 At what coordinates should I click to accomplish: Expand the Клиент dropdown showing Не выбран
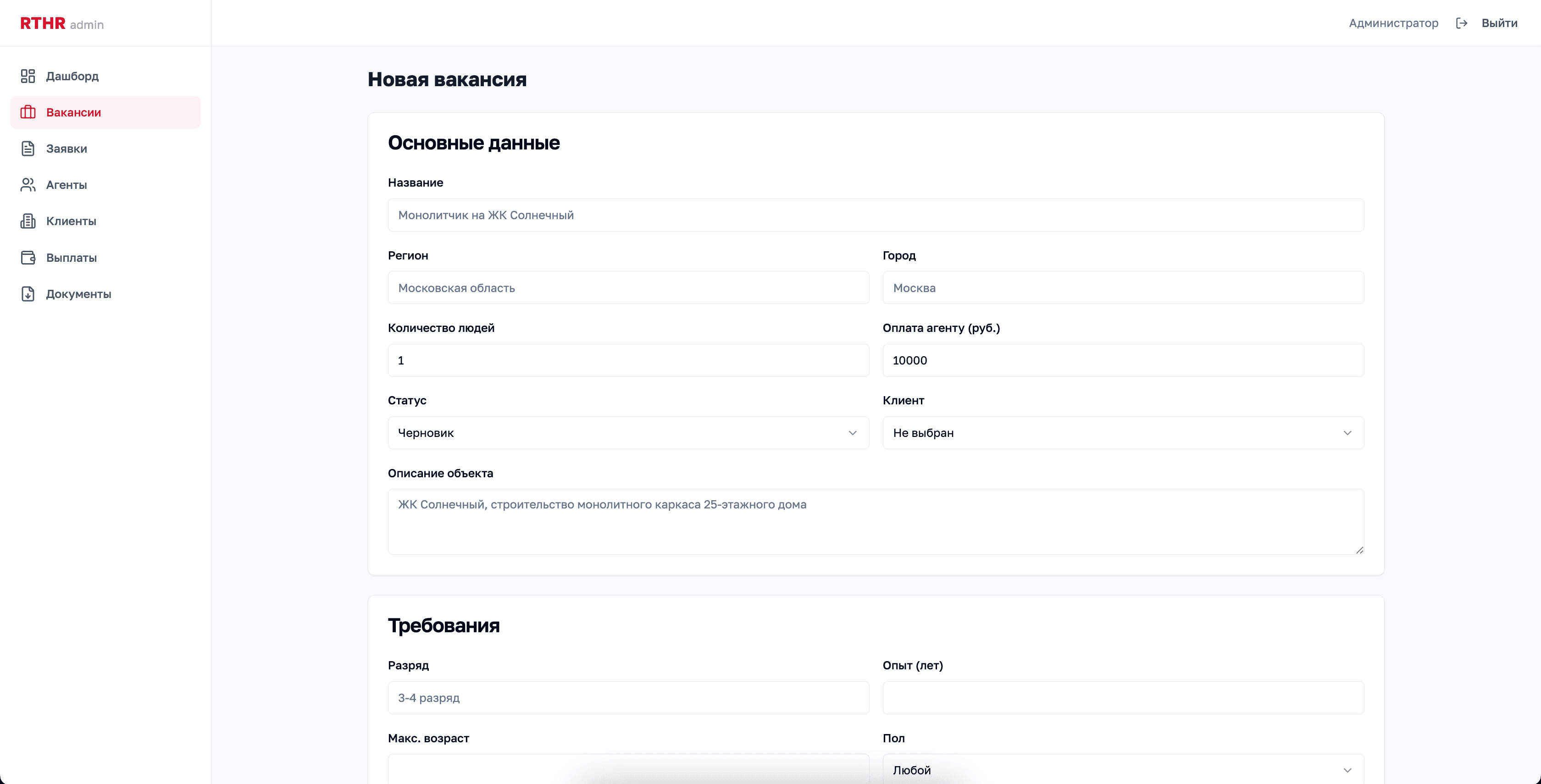click(x=1123, y=433)
